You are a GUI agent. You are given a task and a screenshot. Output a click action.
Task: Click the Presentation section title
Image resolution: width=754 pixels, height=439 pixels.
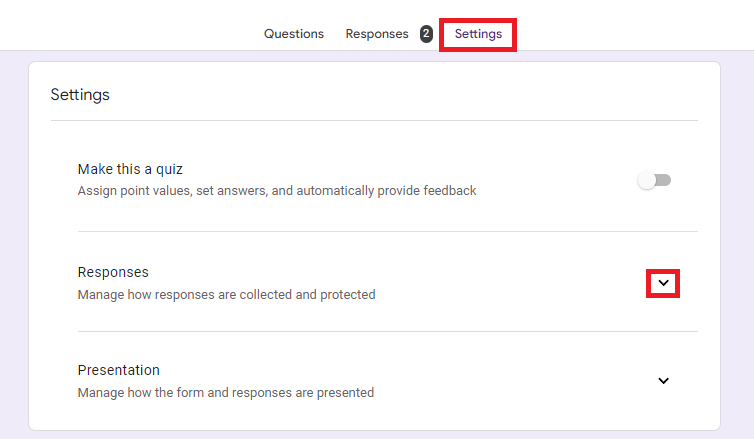click(118, 370)
